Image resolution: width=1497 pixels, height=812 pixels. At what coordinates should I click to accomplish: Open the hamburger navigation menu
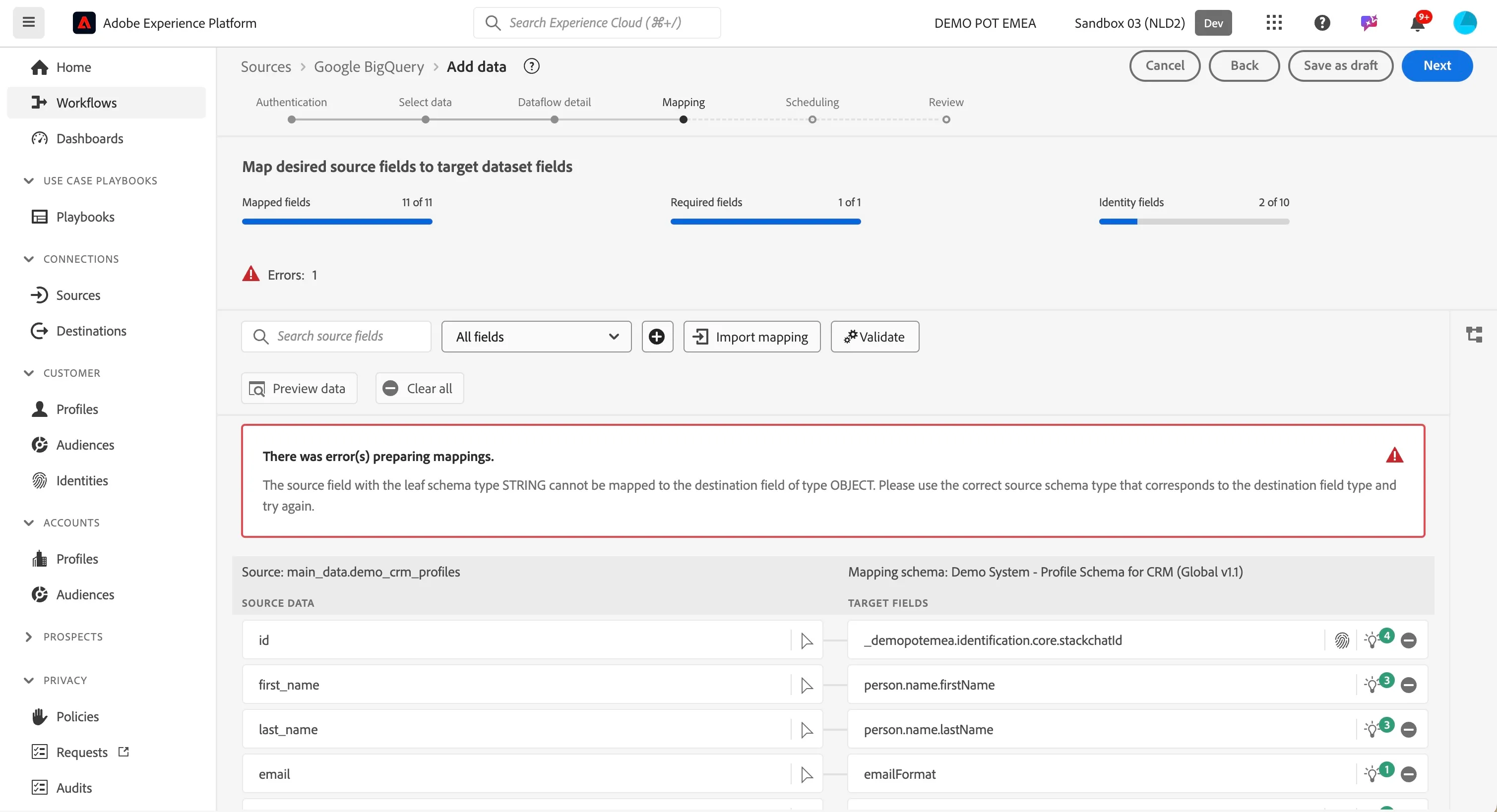28,23
